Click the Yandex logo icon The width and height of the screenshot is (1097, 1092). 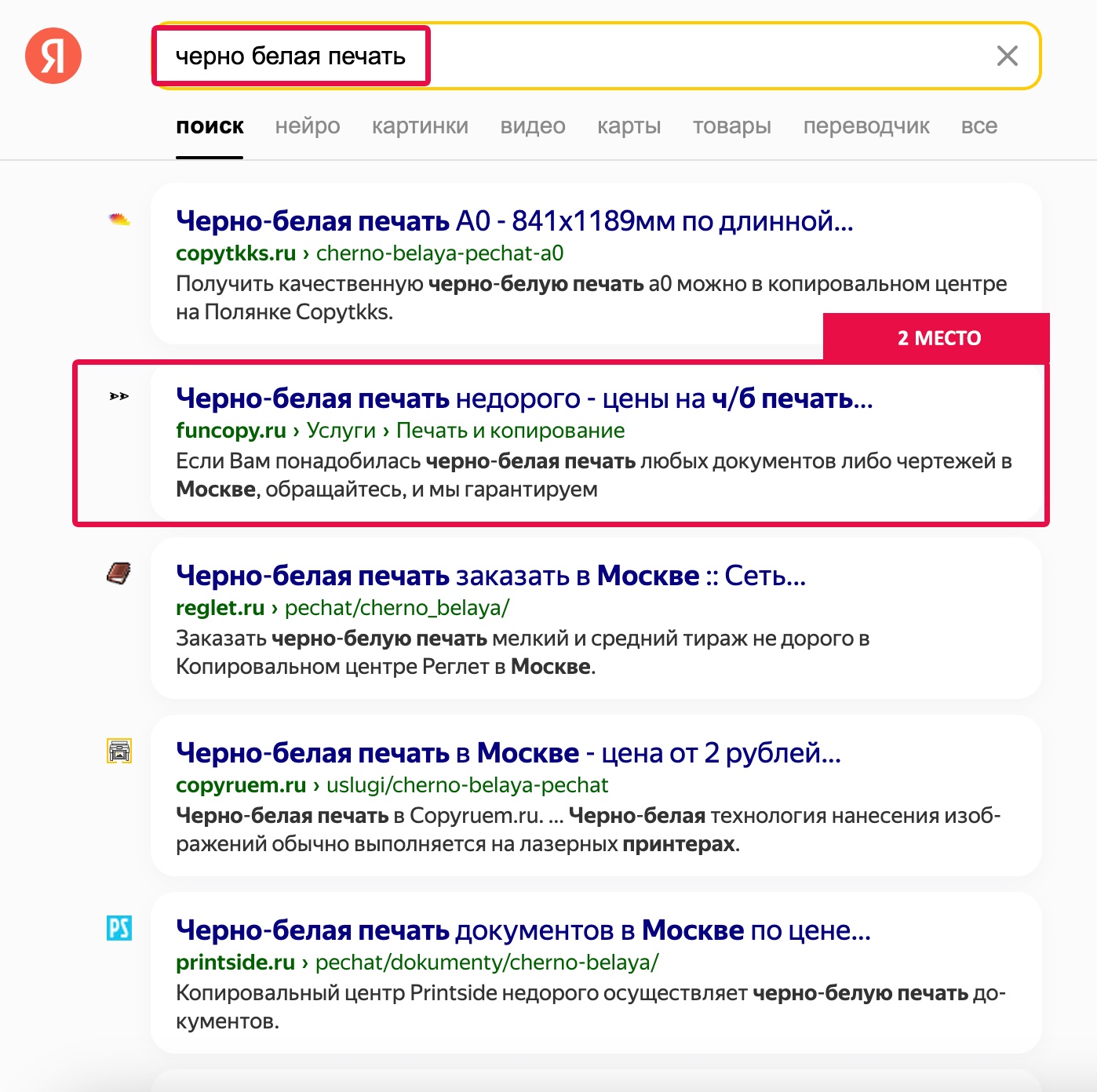pos(53,56)
